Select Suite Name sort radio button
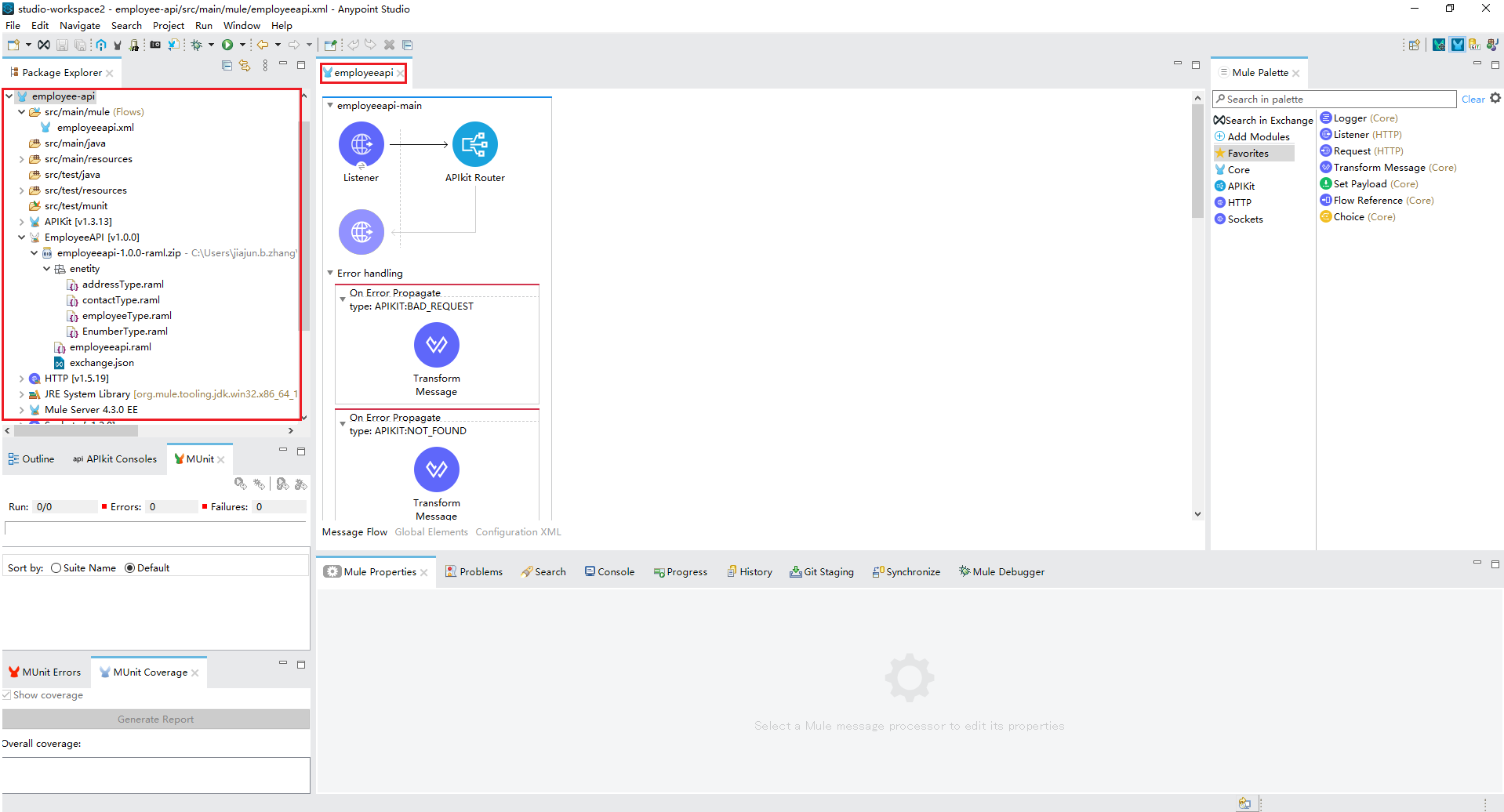 pyautogui.click(x=56, y=568)
